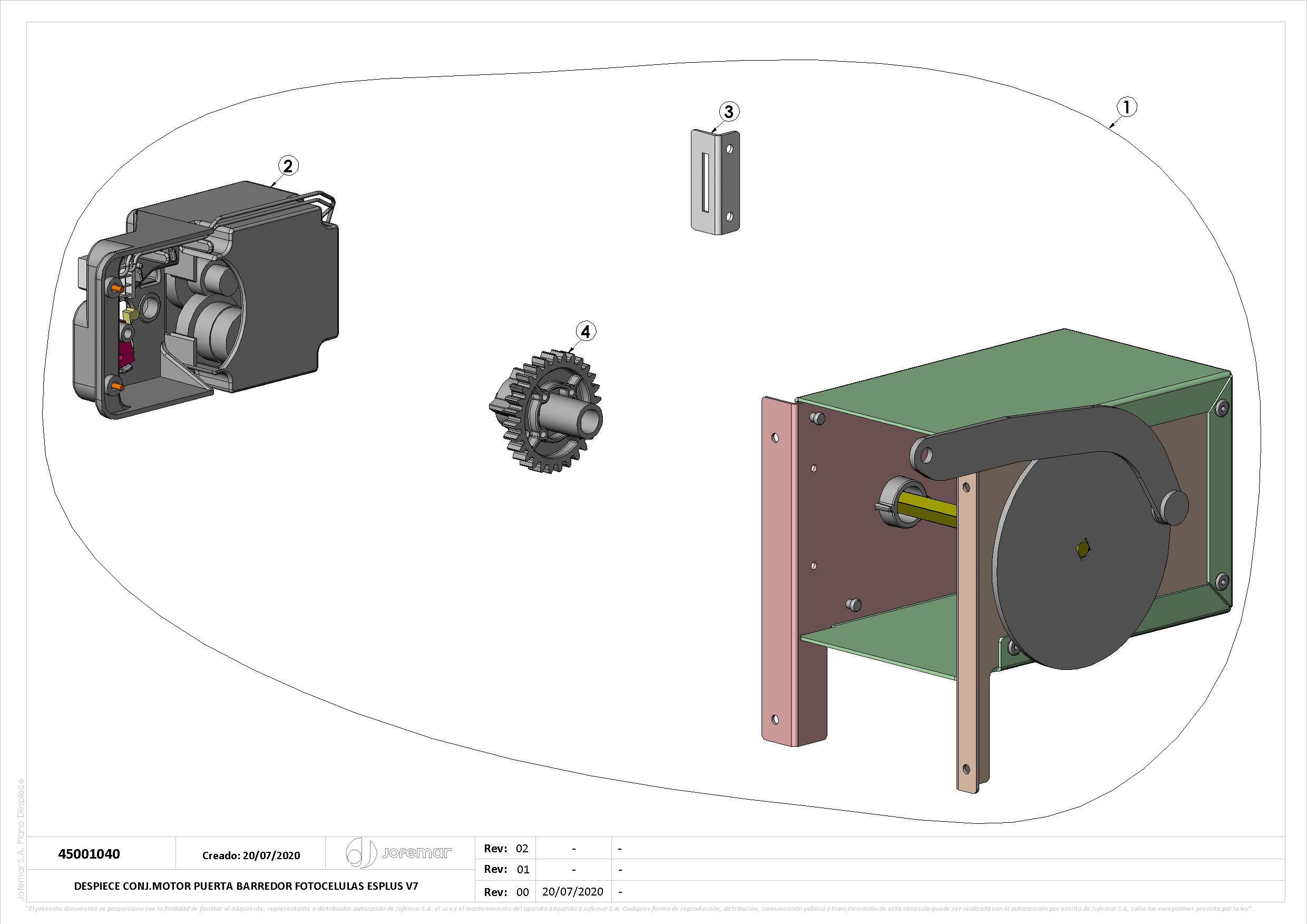1307x924 pixels.
Task: Select the legal disclaimer text at the bottom
Action: click(x=640, y=909)
